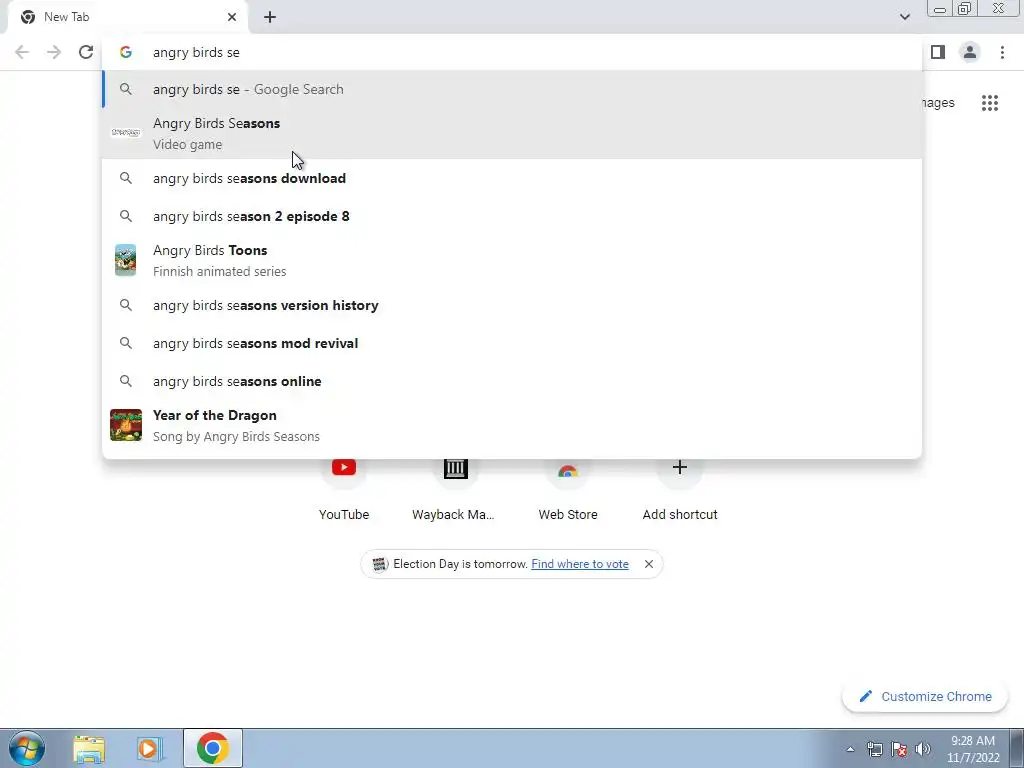The width and height of the screenshot is (1024, 768).
Task: Click the search magnifier beside 'seasons download'
Action: tap(125, 178)
